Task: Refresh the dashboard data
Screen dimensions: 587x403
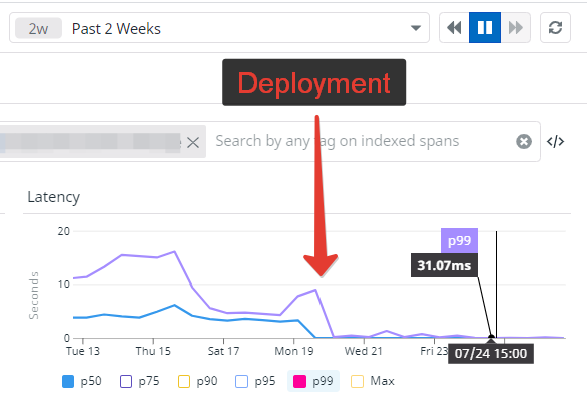Action: (x=555, y=28)
